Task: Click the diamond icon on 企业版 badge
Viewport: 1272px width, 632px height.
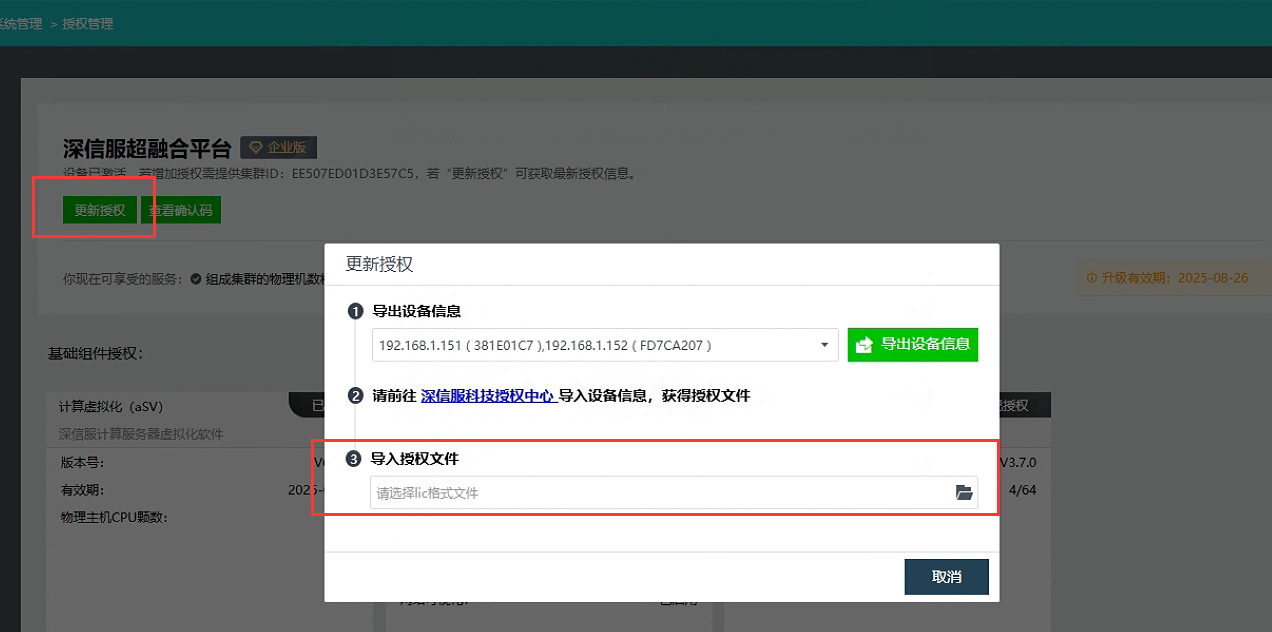Action: 256,148
